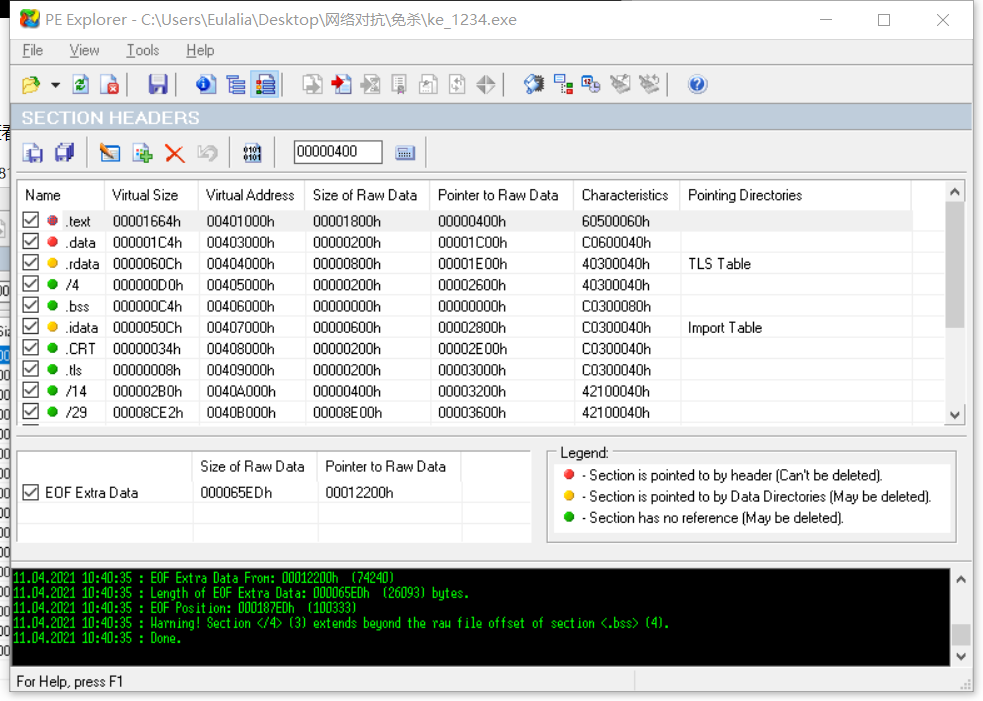This screenshot has width=983, height=701.
Task: Click the status bar text For Help, press F1
Action: click(70, 682)
